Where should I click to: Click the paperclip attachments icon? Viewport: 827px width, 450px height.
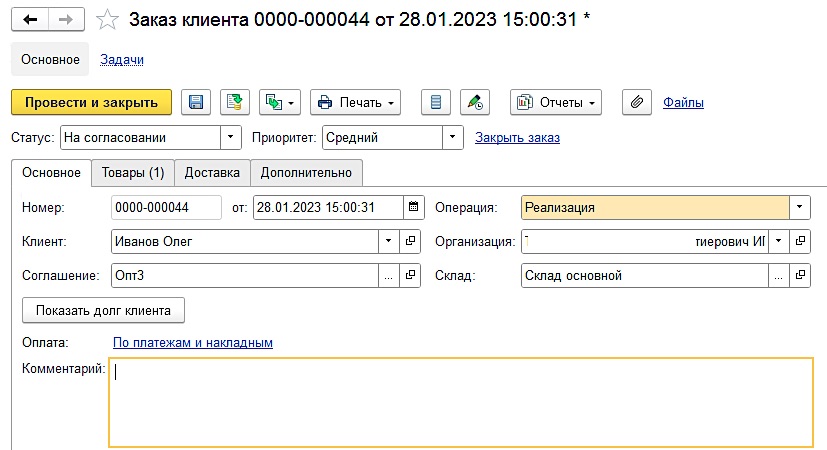[x=637, y=102]
